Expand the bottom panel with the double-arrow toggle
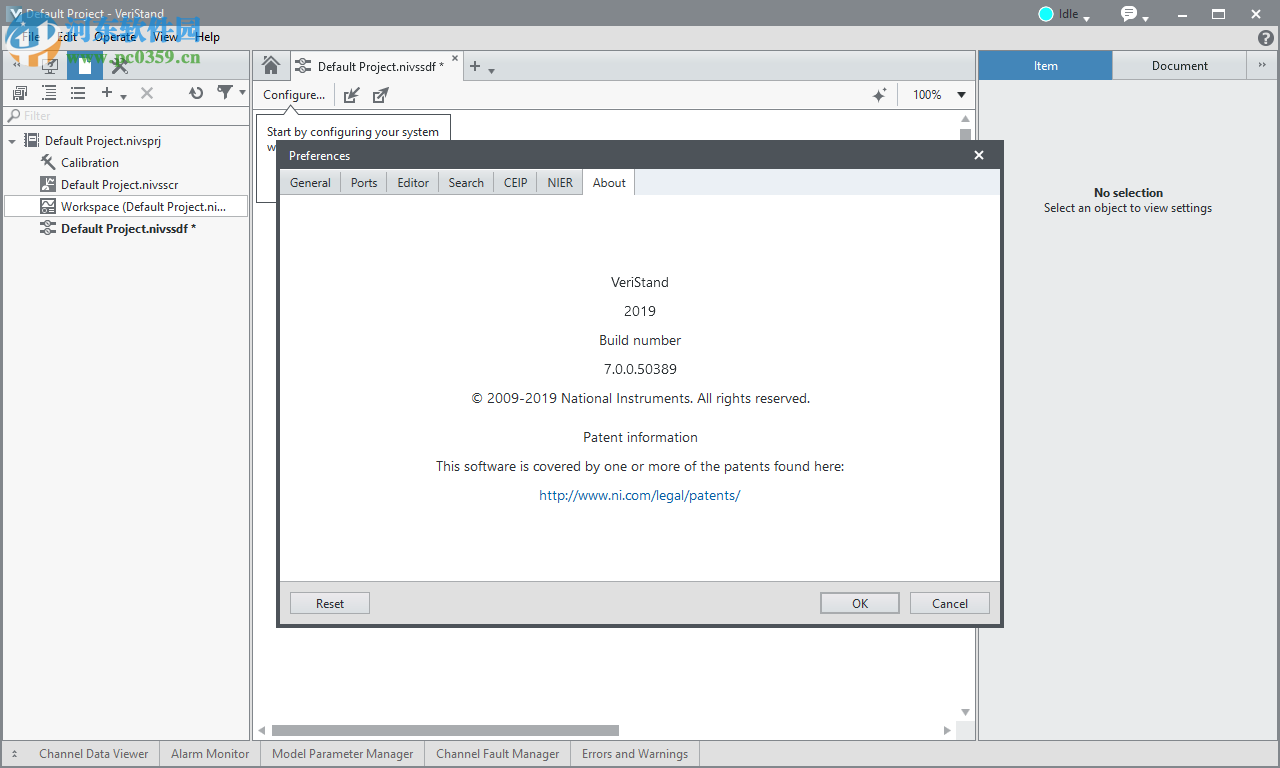 [14, 754]
